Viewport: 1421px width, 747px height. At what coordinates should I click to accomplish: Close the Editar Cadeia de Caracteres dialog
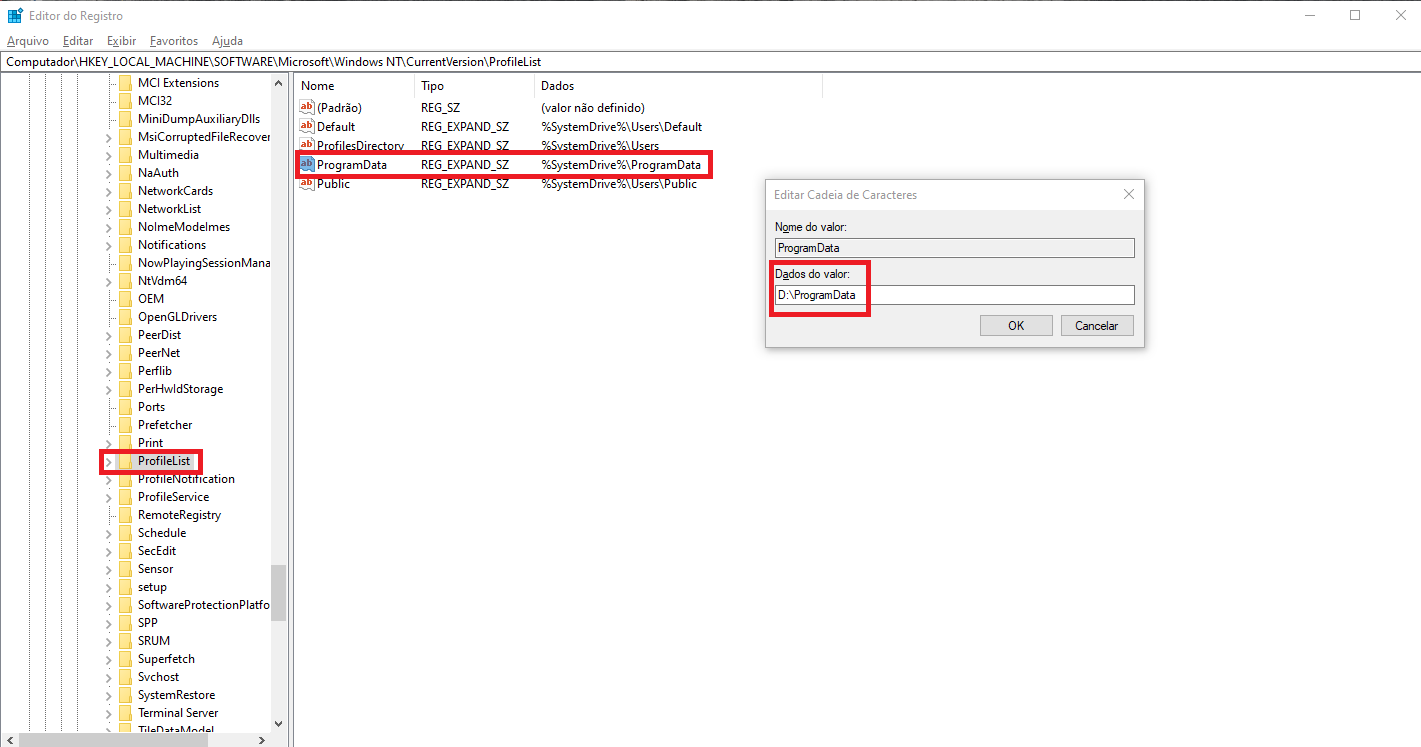1128,195
